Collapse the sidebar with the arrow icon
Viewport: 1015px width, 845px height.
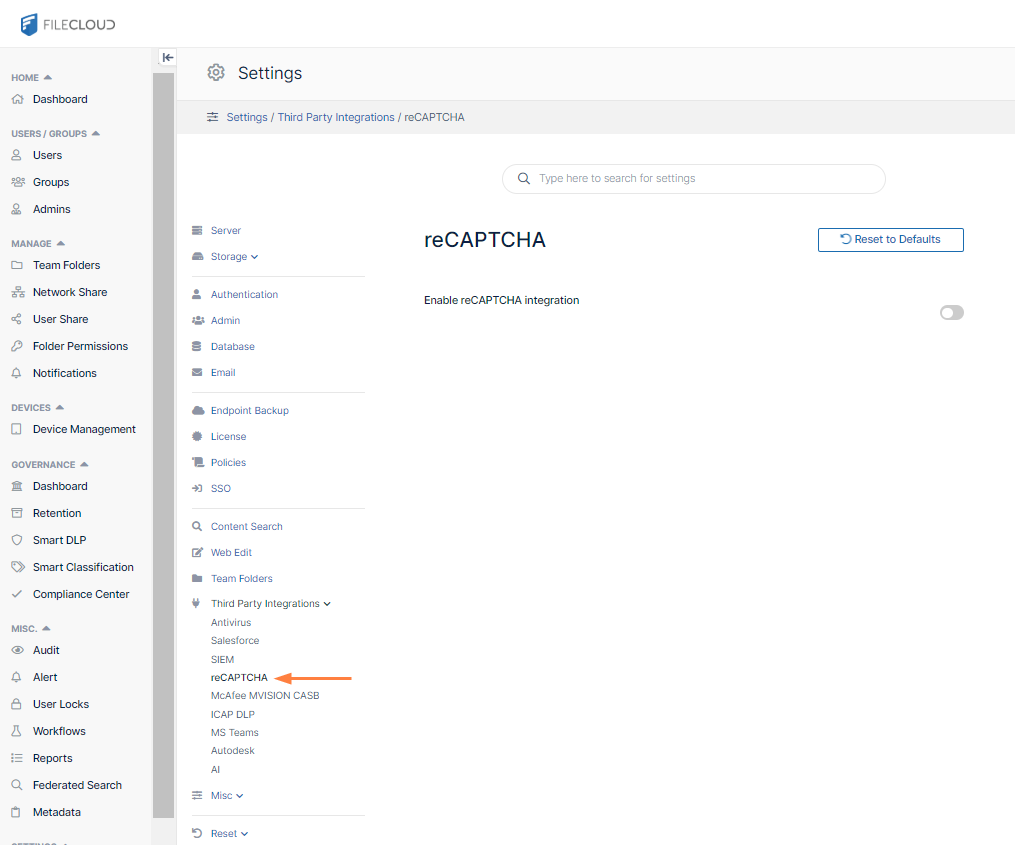pos(168,57)
